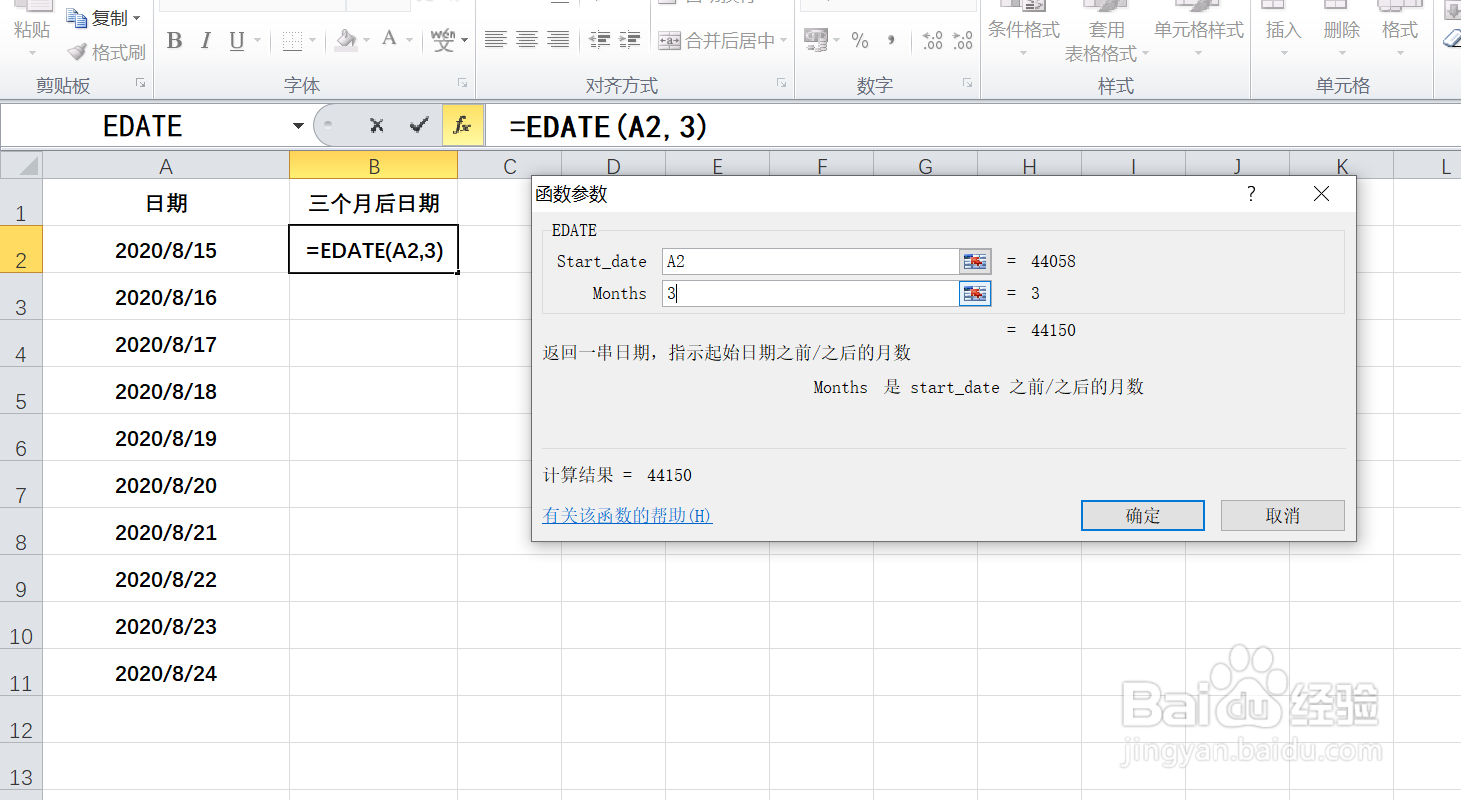
Task: Open Insert cells (插入) menu
Action: point(1283,30)
